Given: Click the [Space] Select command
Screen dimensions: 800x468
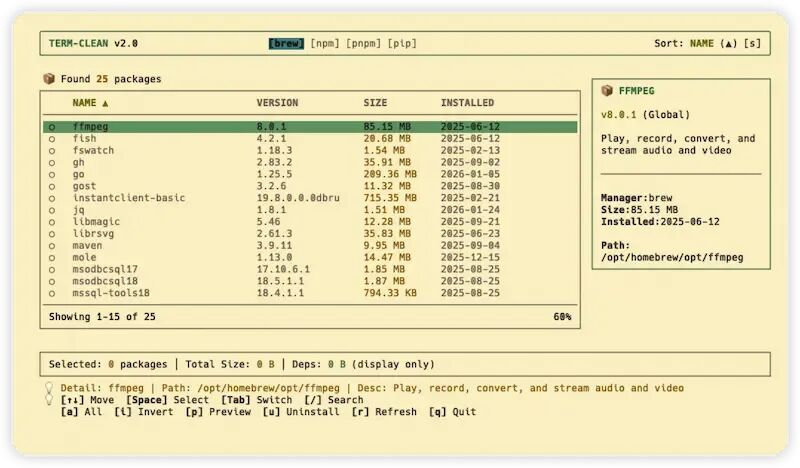Looking at the screenshot, I should (x=167, y=400).
